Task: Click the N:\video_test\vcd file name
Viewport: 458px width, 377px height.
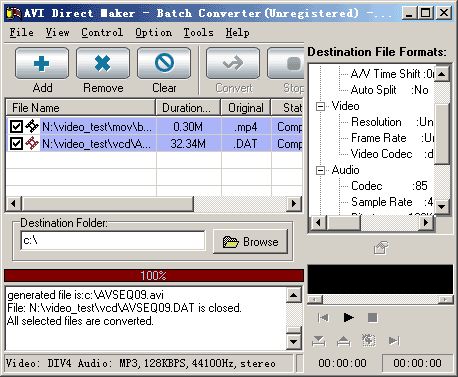Action: 96,144
